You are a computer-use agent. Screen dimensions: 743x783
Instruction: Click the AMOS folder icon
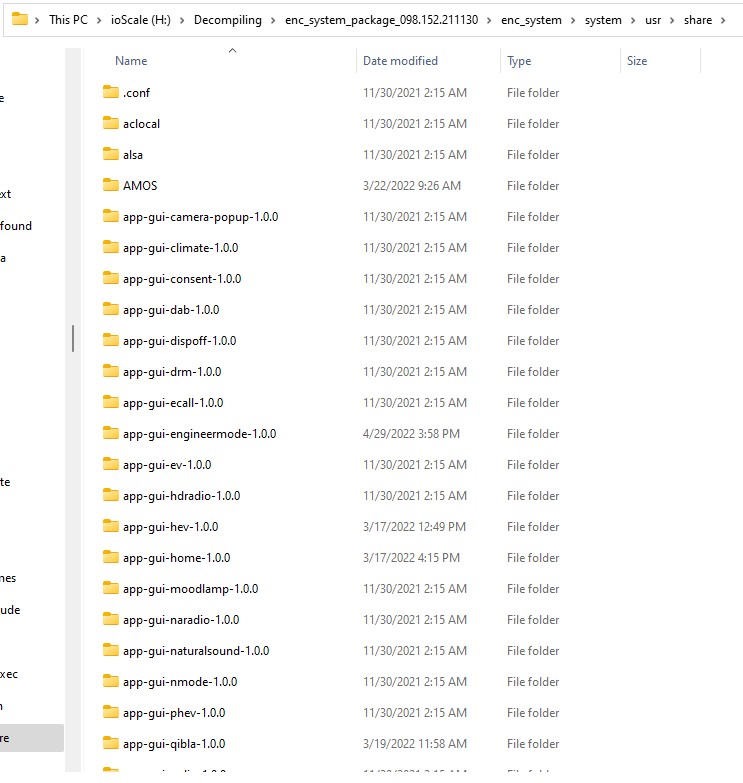point(110,185)
